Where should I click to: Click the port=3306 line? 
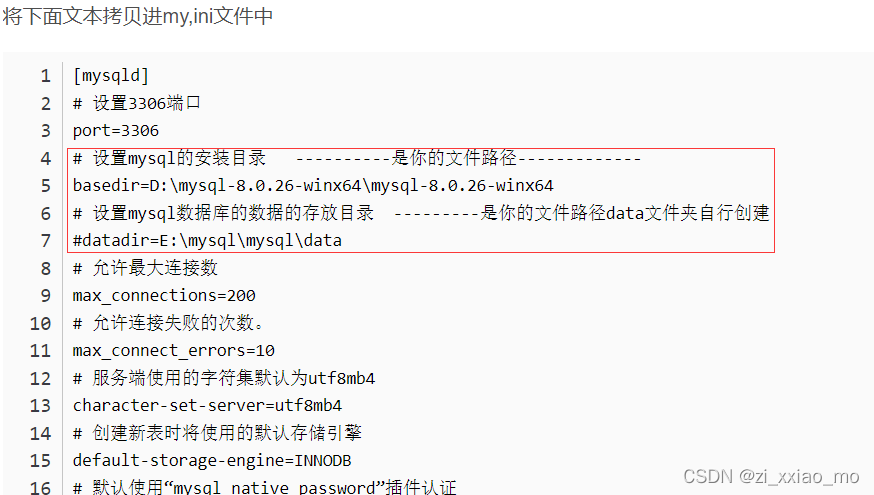pos(116,131)
